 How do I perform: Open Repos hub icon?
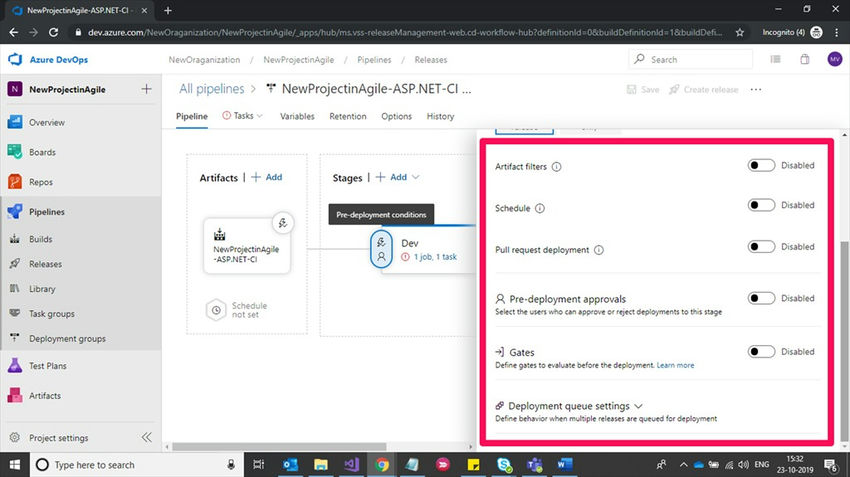click(x=15, y=182)
